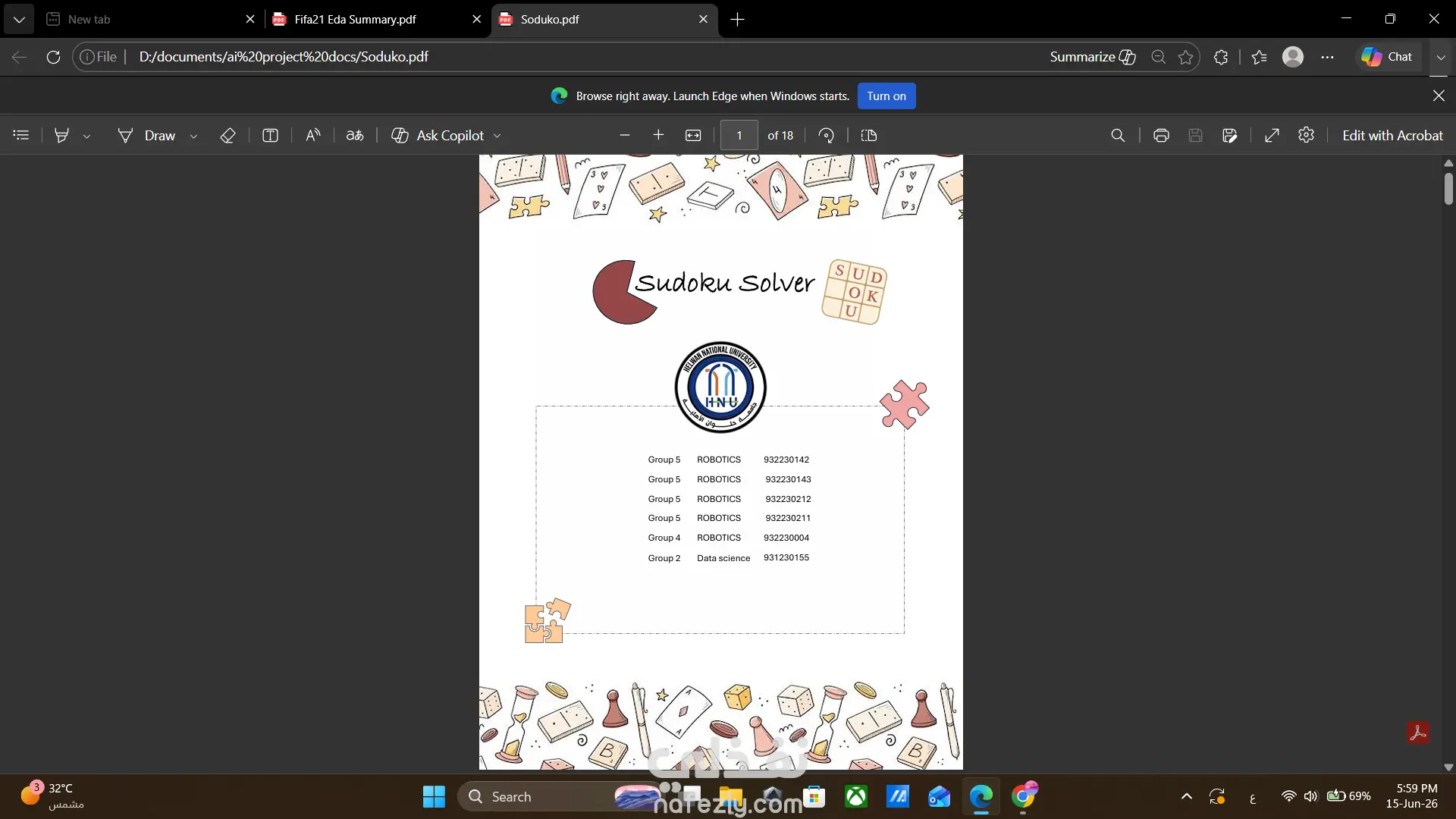Rotate the PDF page

(x=827, y=135)
